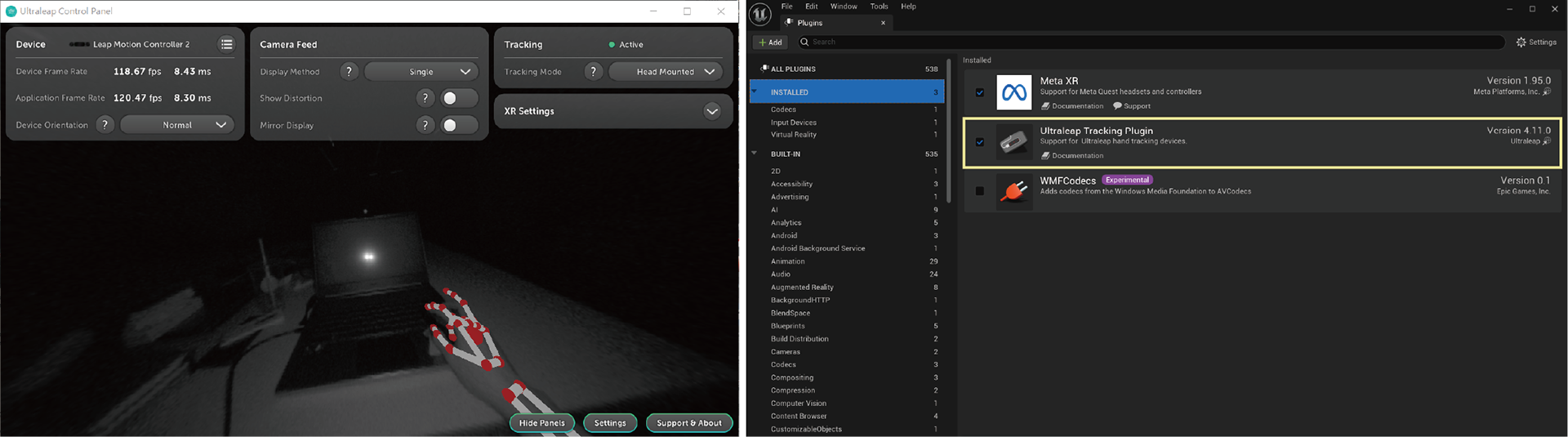Screen dimensions: 1568x437
Task: Click the WMFCodecs plugin icon
Action: 1014,192
